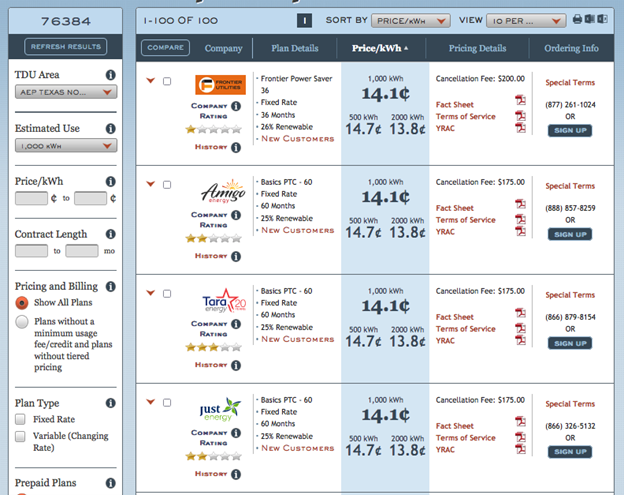Open Tara Energy Terms of Service link
Screen dimensions: 624x495
pyautogui.click(x=466, y=329)
